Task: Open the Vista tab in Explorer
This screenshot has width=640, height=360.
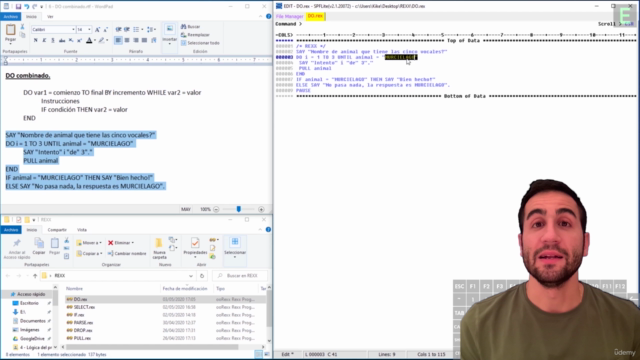Action: pos(82,230)
